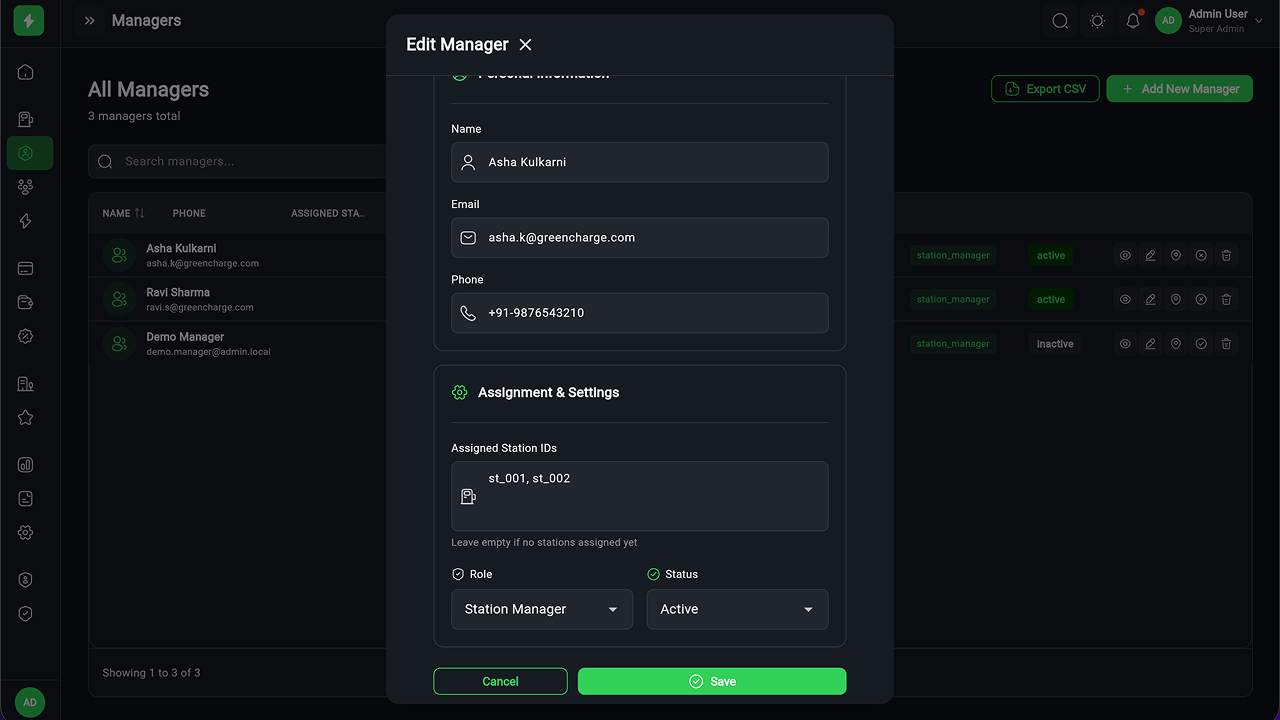This screenshot has height=720, width=1280.
Task: Click the Cancel button
Action: (x=500, y=681)
